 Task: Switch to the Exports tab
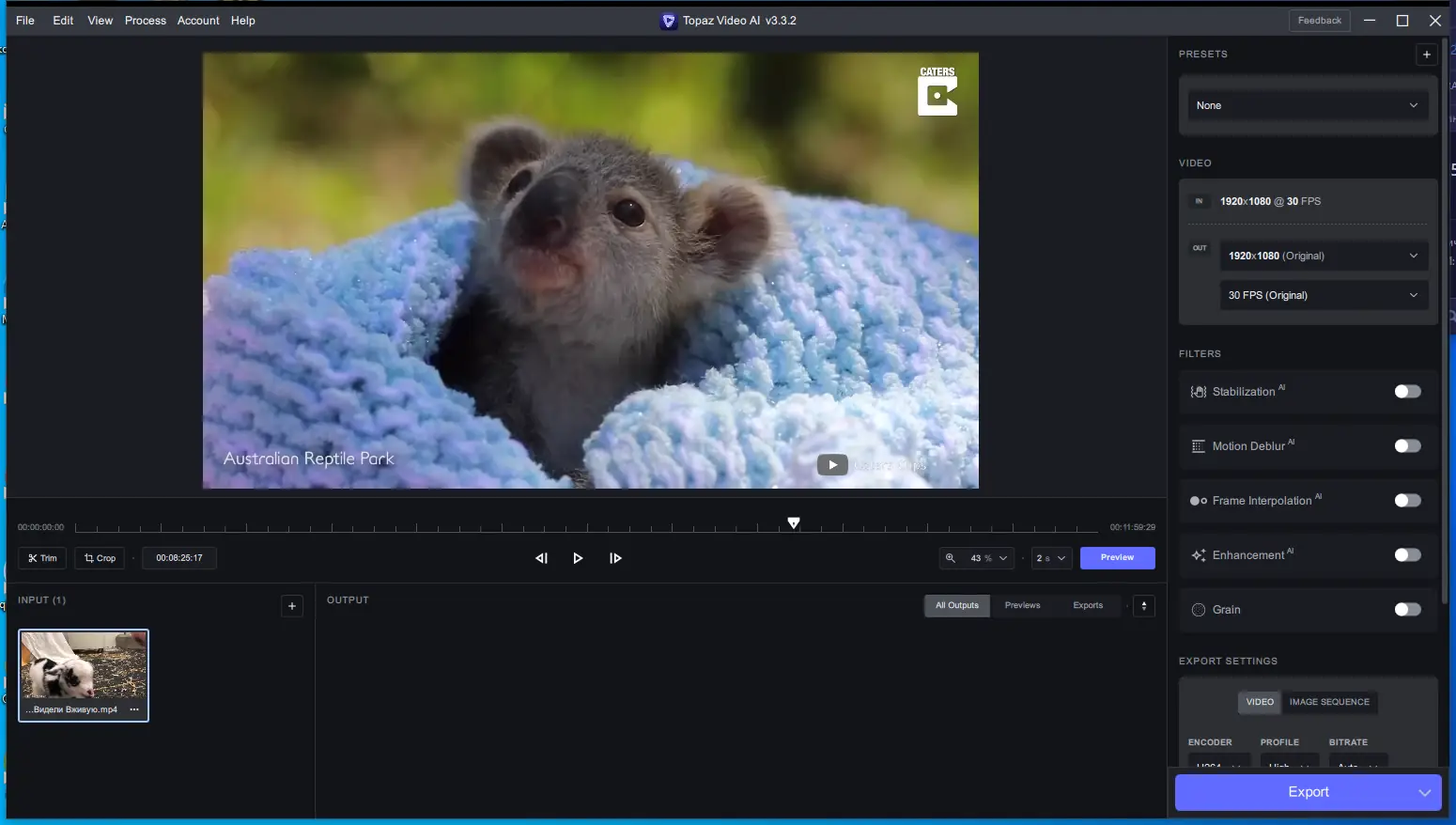tap(1088, 606)
